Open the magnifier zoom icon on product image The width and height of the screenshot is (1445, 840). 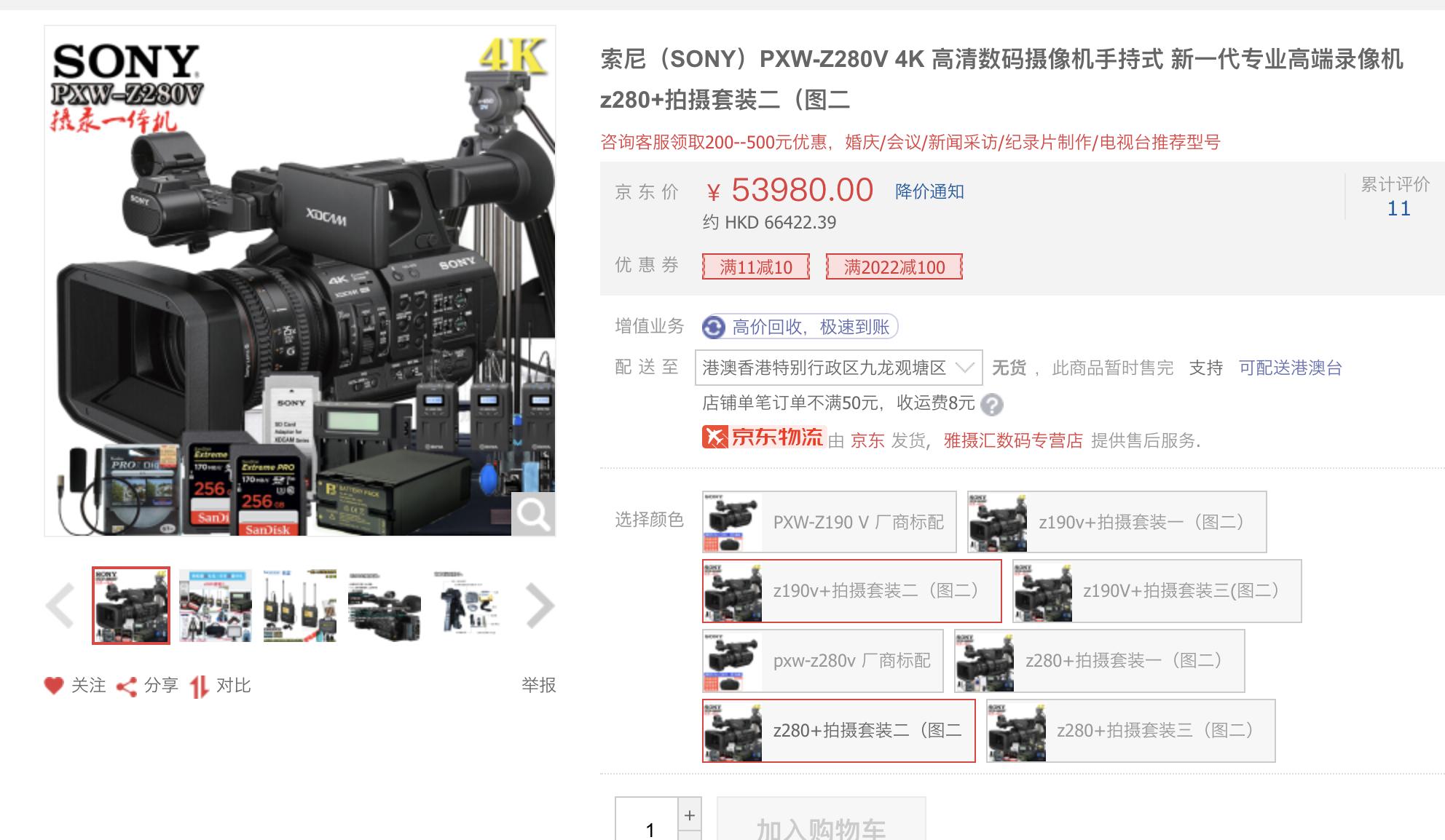[x=534, y=515]
